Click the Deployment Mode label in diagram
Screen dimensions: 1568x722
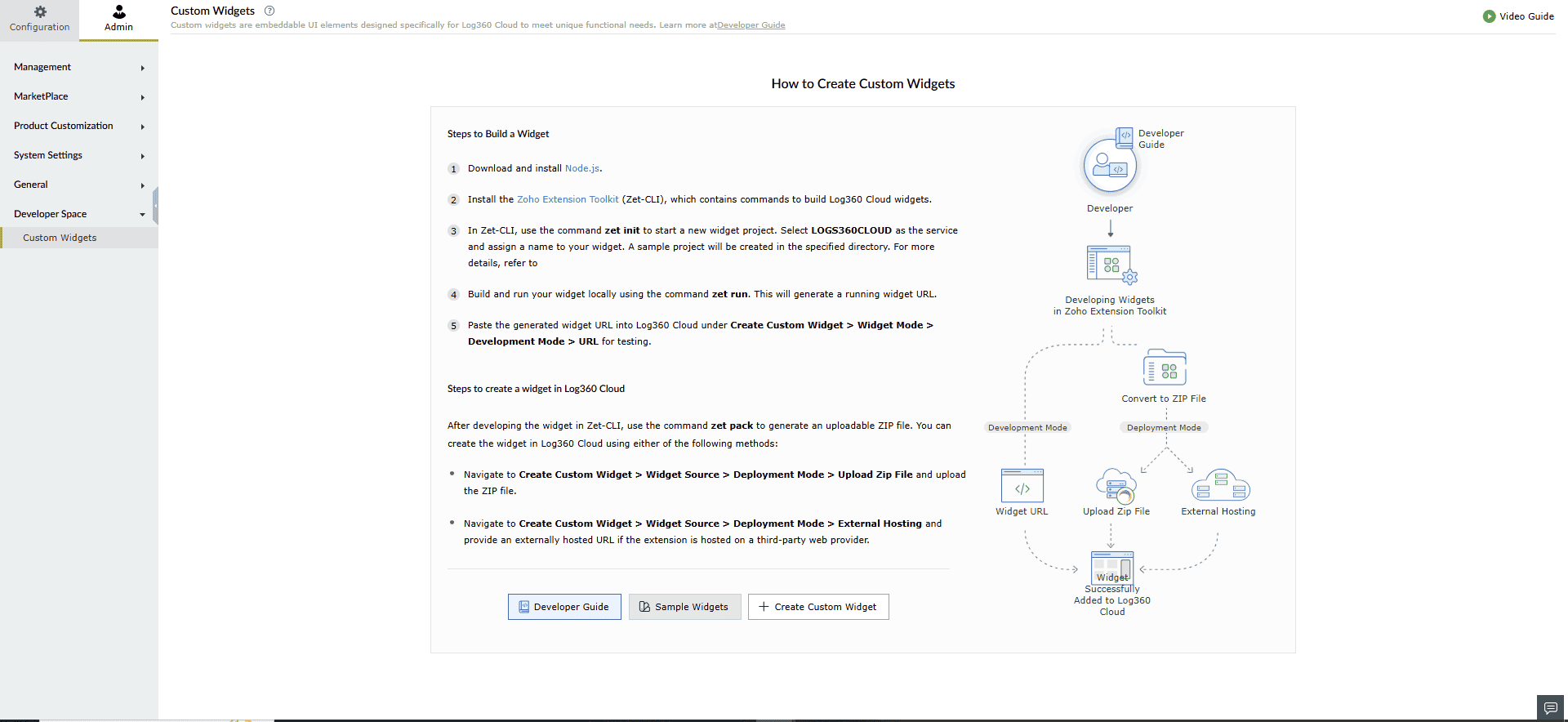[1164, 428]
